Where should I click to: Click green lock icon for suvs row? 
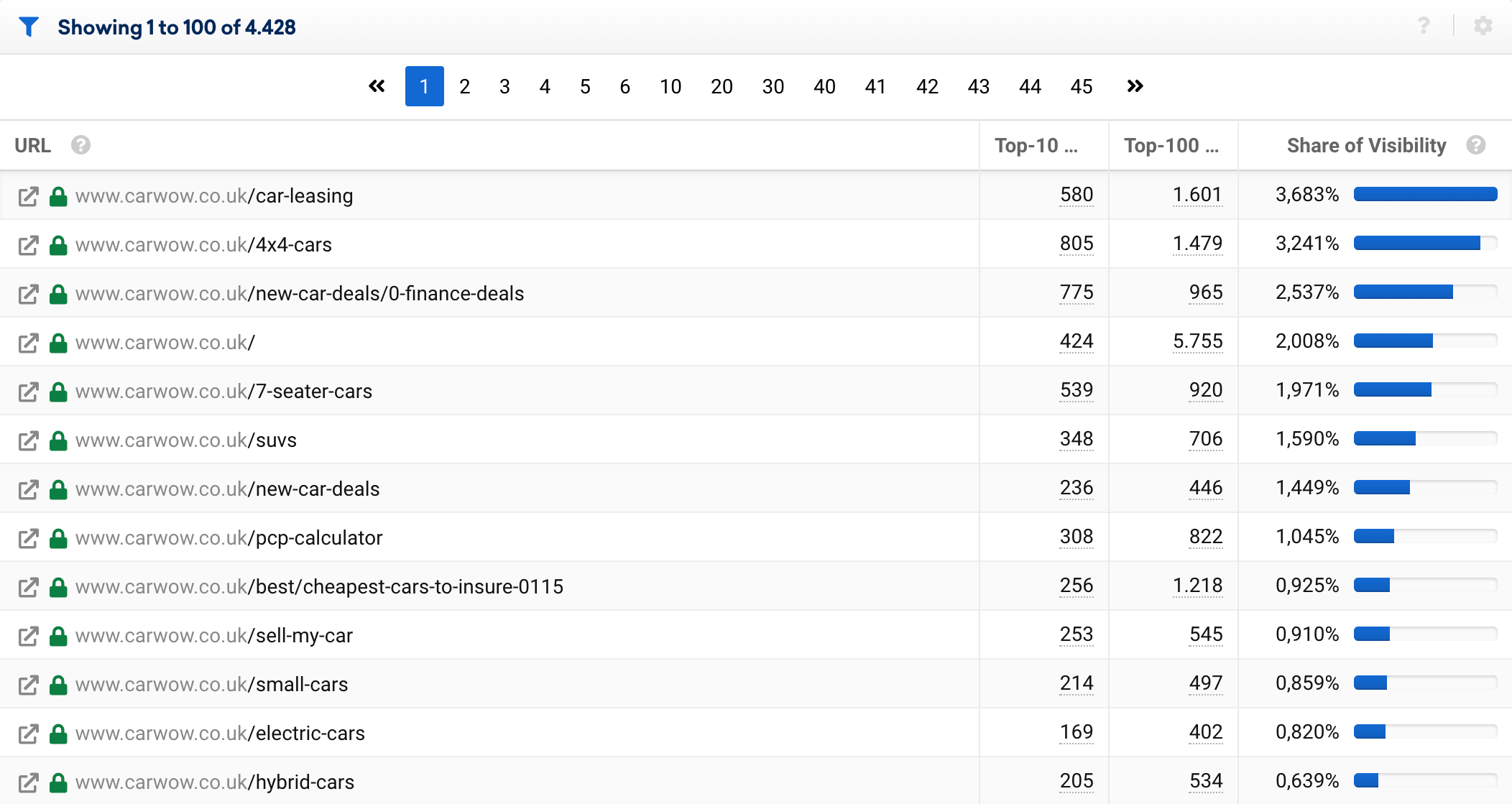point(58,440)
